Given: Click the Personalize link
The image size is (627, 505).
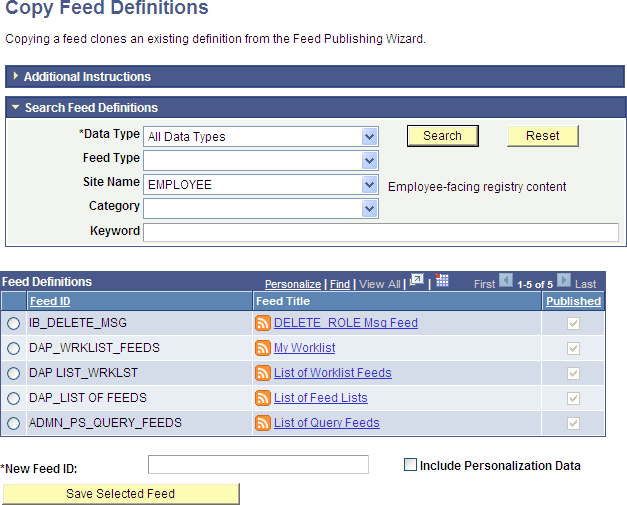Looking at the screenshot, I should click(x=293, y=284).
